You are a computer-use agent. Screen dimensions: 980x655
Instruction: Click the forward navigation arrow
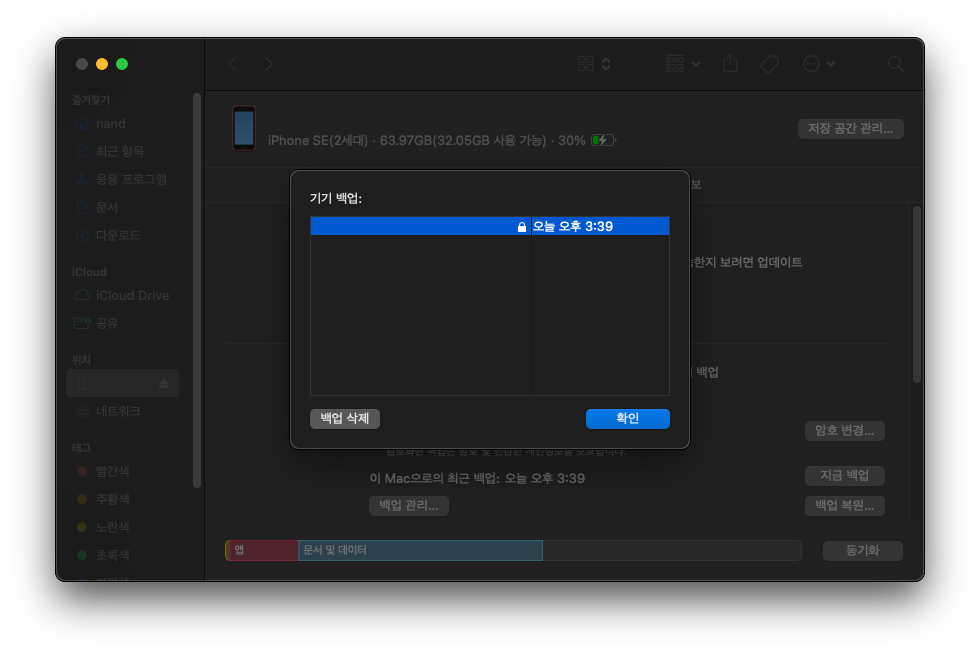268,64
